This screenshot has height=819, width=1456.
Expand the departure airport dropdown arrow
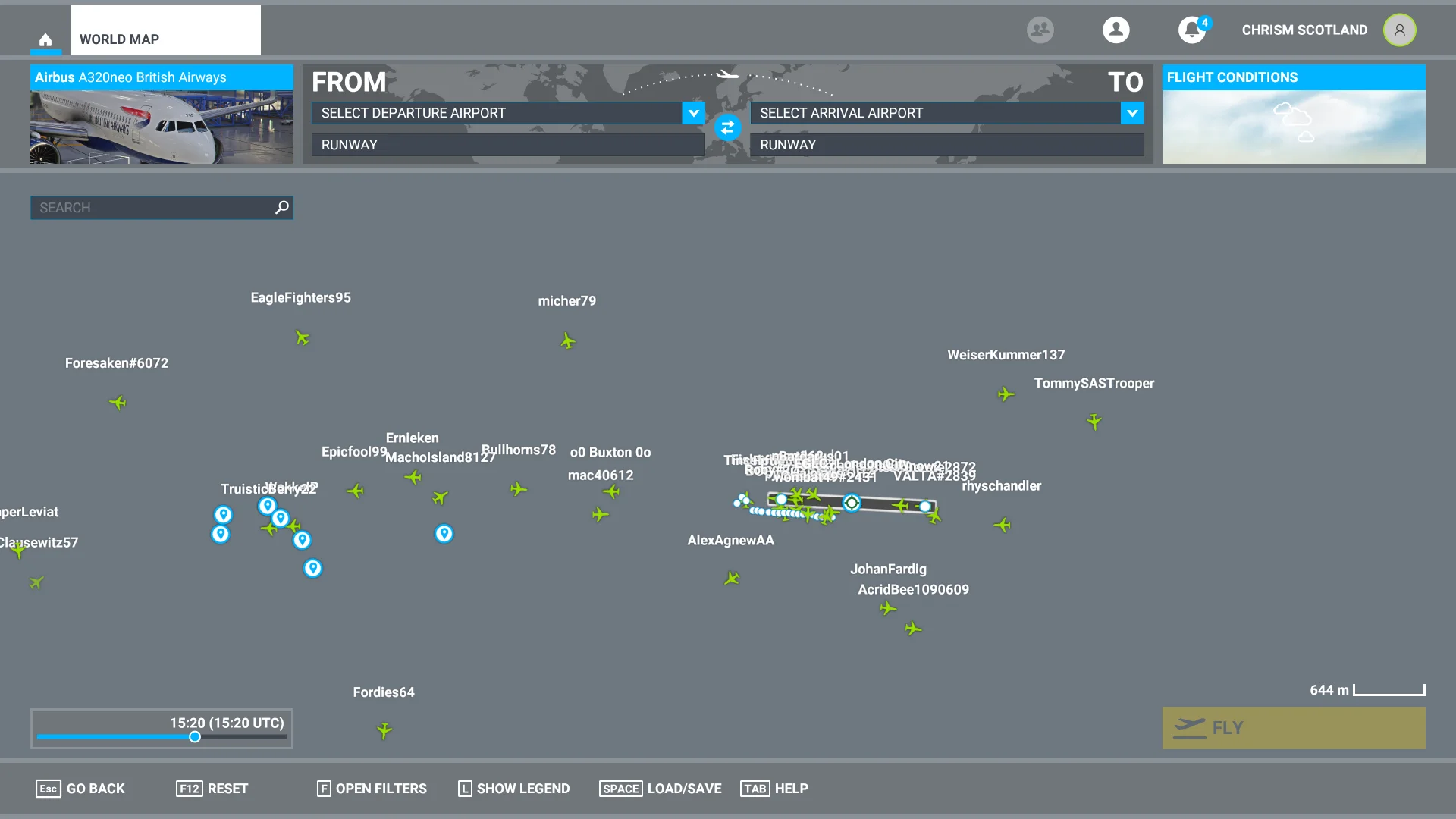(x=693, y=113)
